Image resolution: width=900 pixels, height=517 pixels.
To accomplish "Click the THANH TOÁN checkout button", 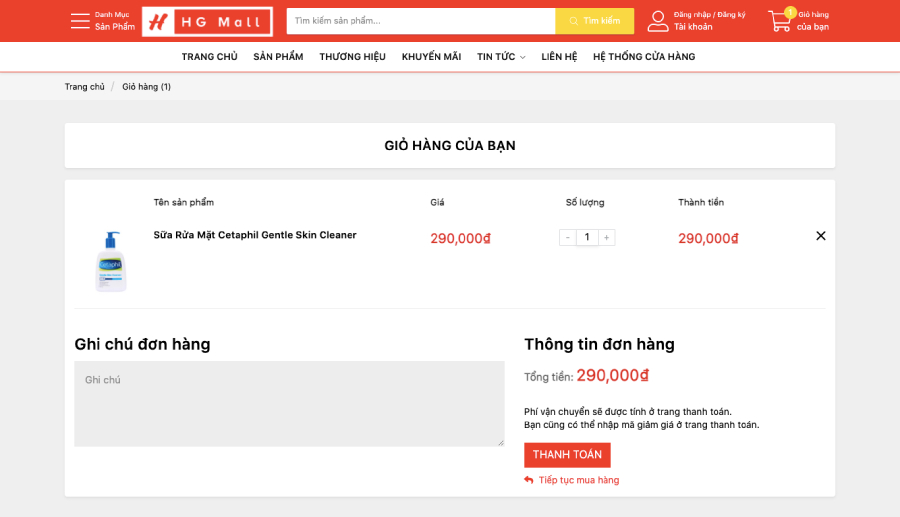I will [567, 455].
